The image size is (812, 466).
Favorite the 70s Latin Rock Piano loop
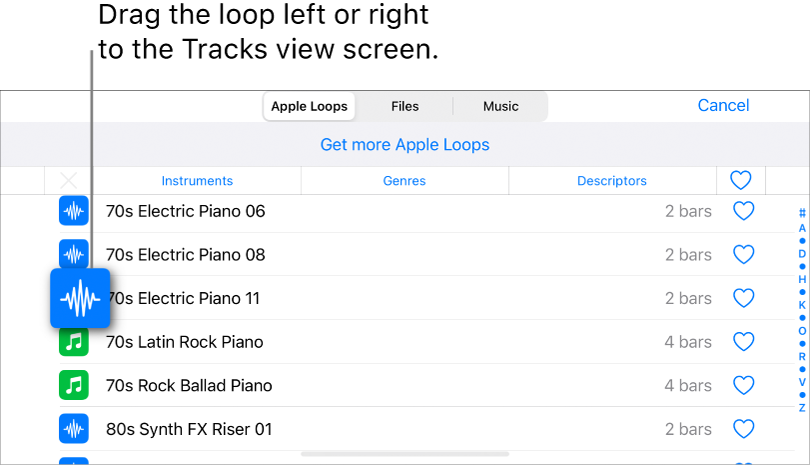[x=743, y=342]
